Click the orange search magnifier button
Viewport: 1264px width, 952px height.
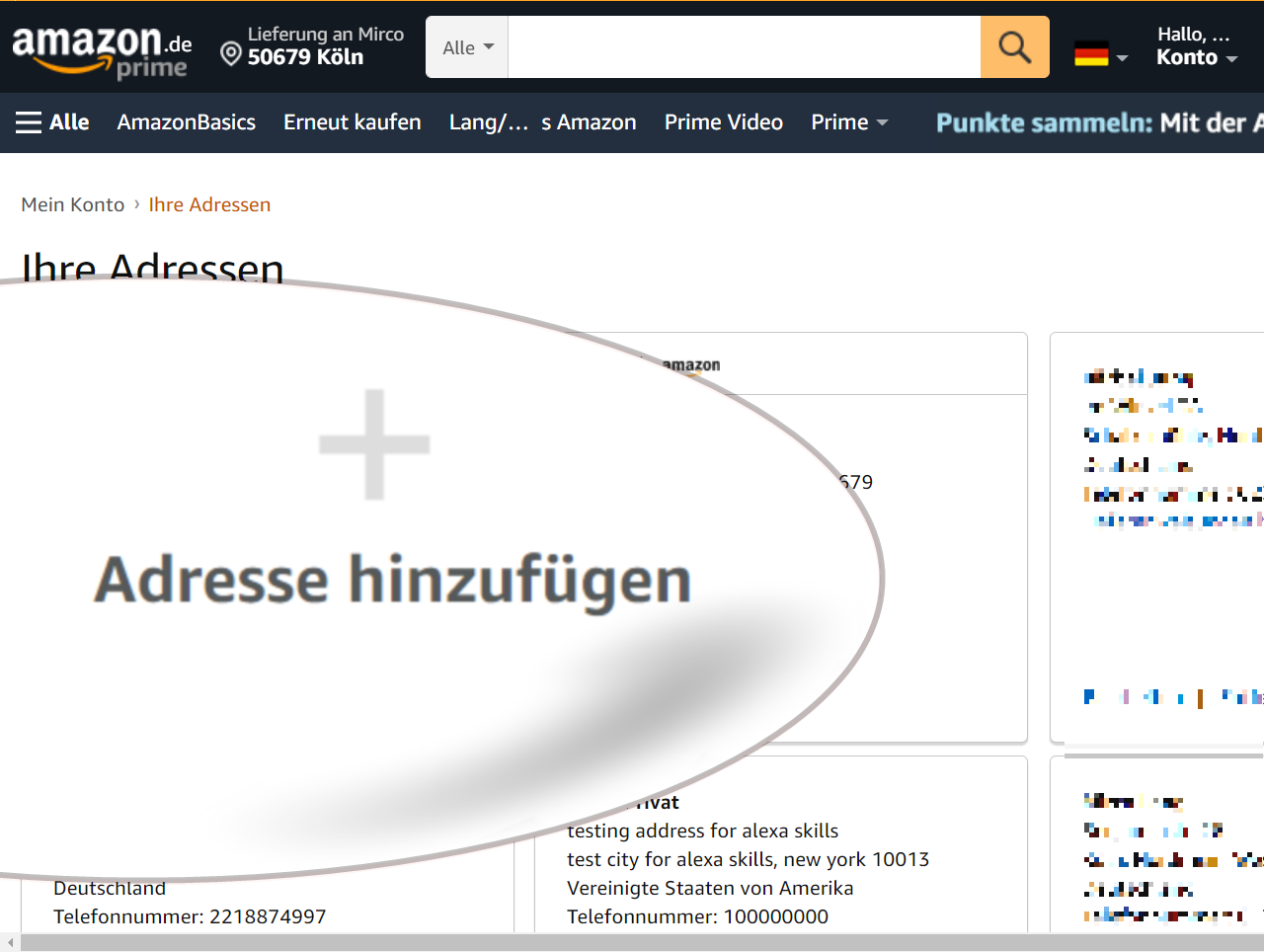(1014, 46)
